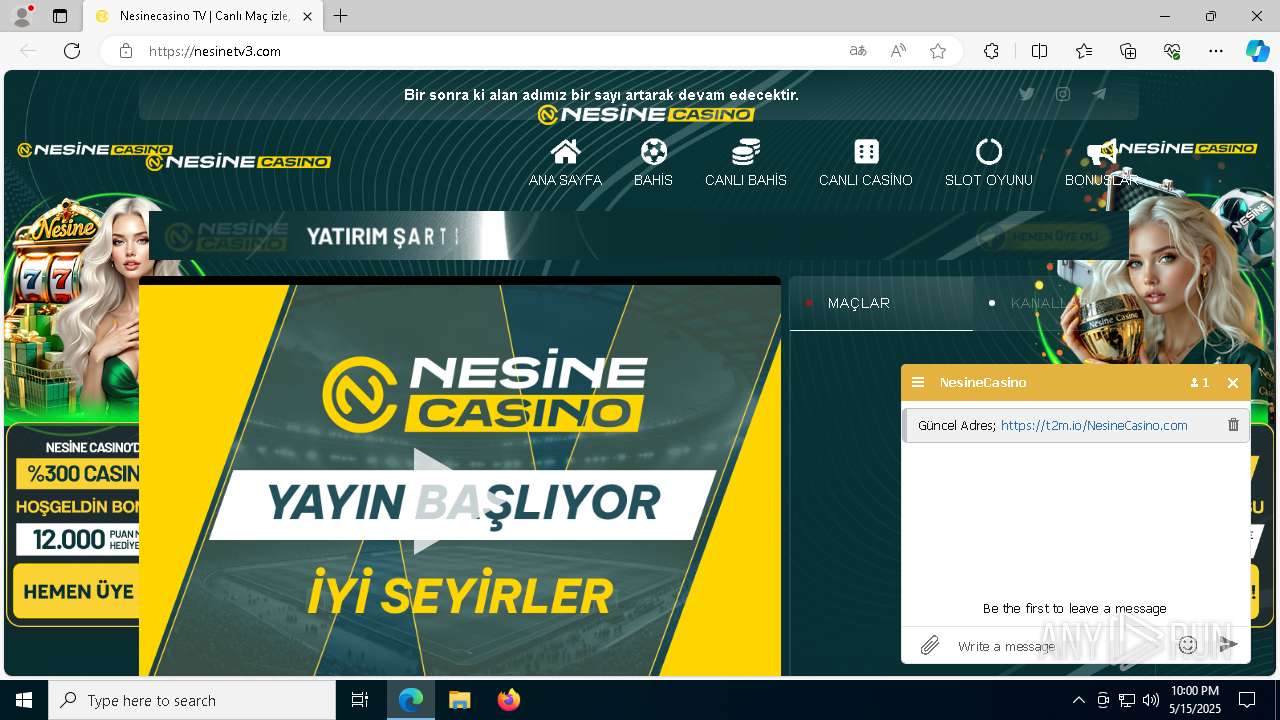Viewport: 1280px width, 720px height.
Task: View site information lock icon
Action: tap(126, 51)
